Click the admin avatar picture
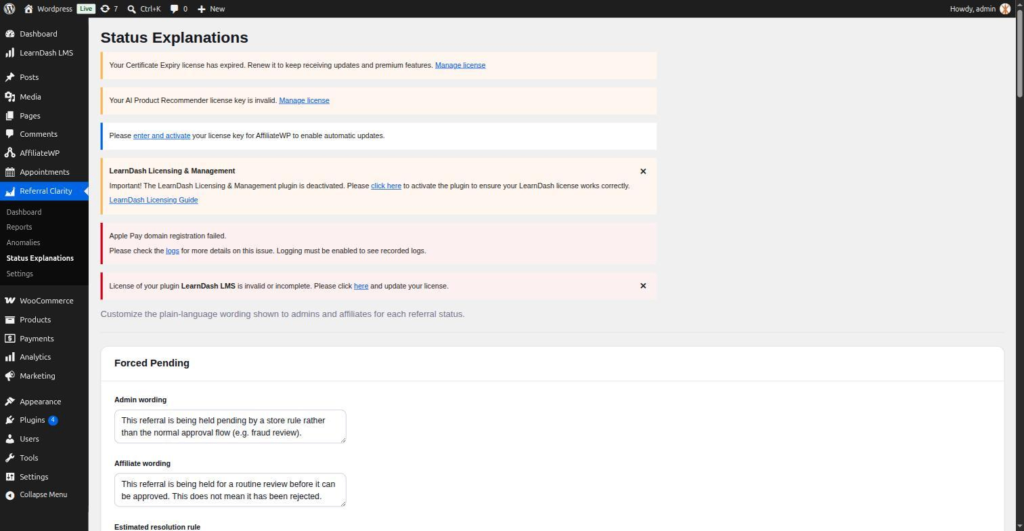 [x=1005, y=8]
